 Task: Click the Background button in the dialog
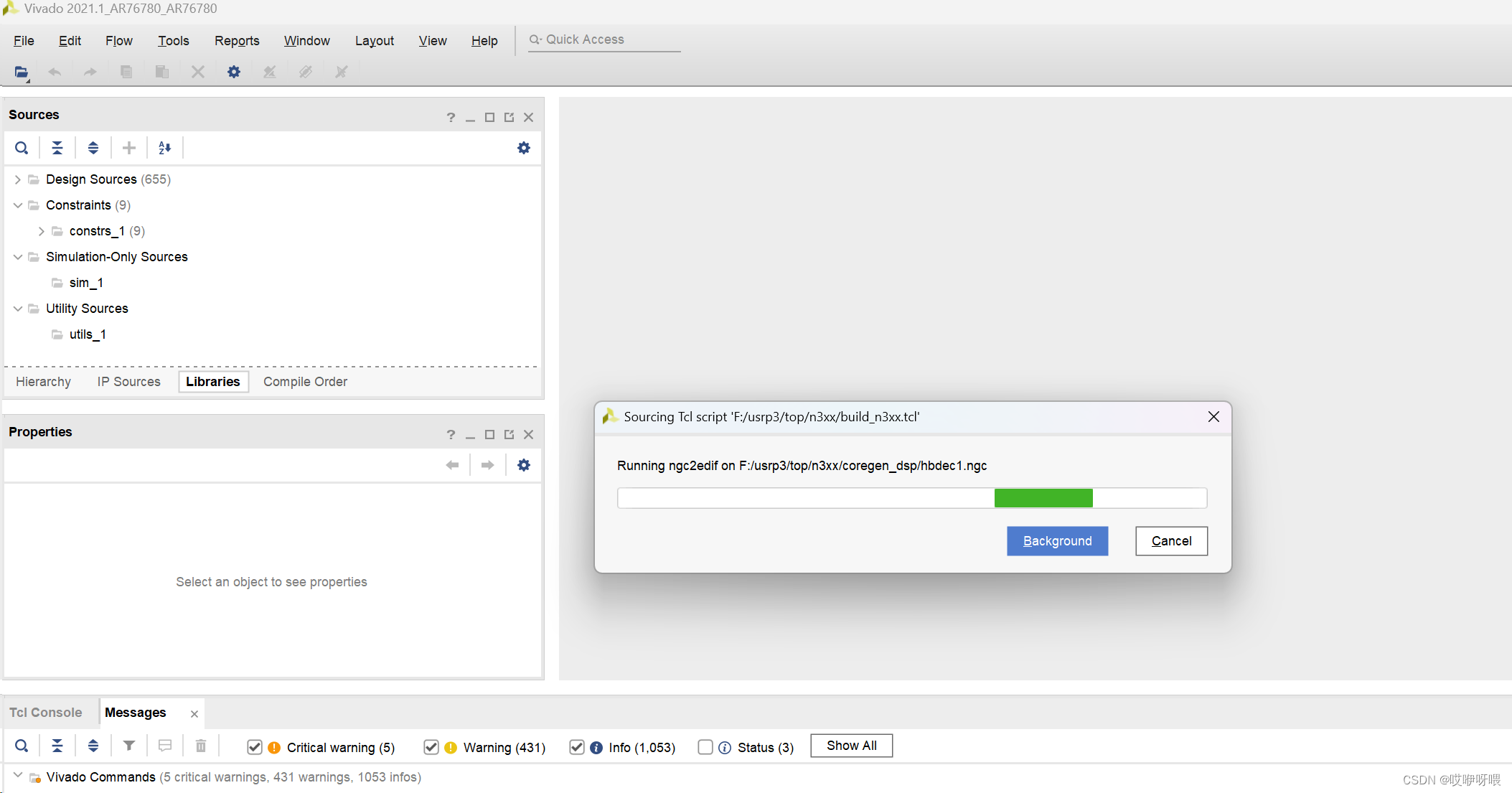pyautogui.click(x=1057, y=541)
